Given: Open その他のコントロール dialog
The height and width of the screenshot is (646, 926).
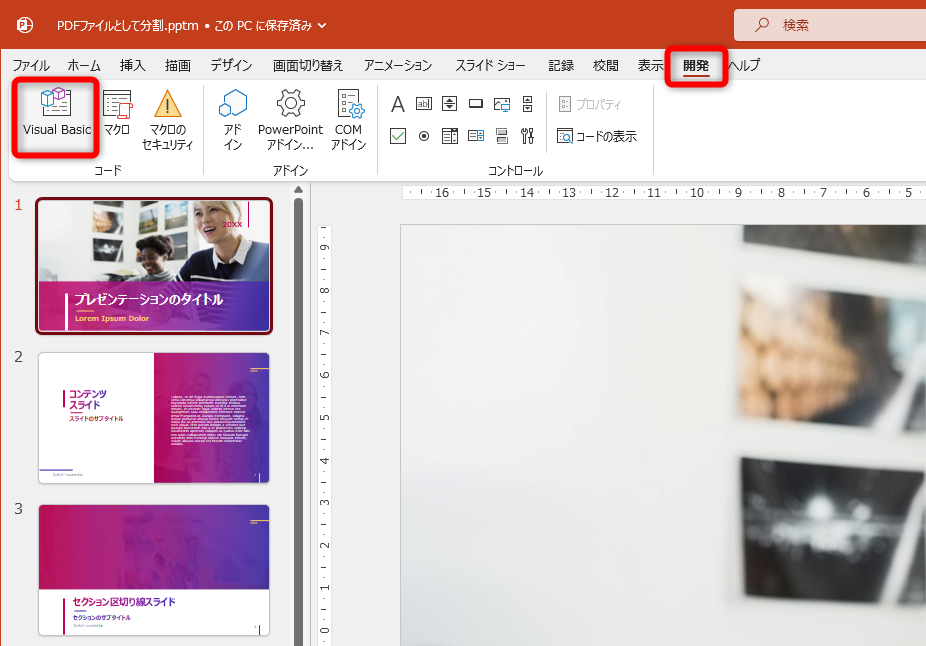Looking at the screenshot, I should [x=527, y=135].
